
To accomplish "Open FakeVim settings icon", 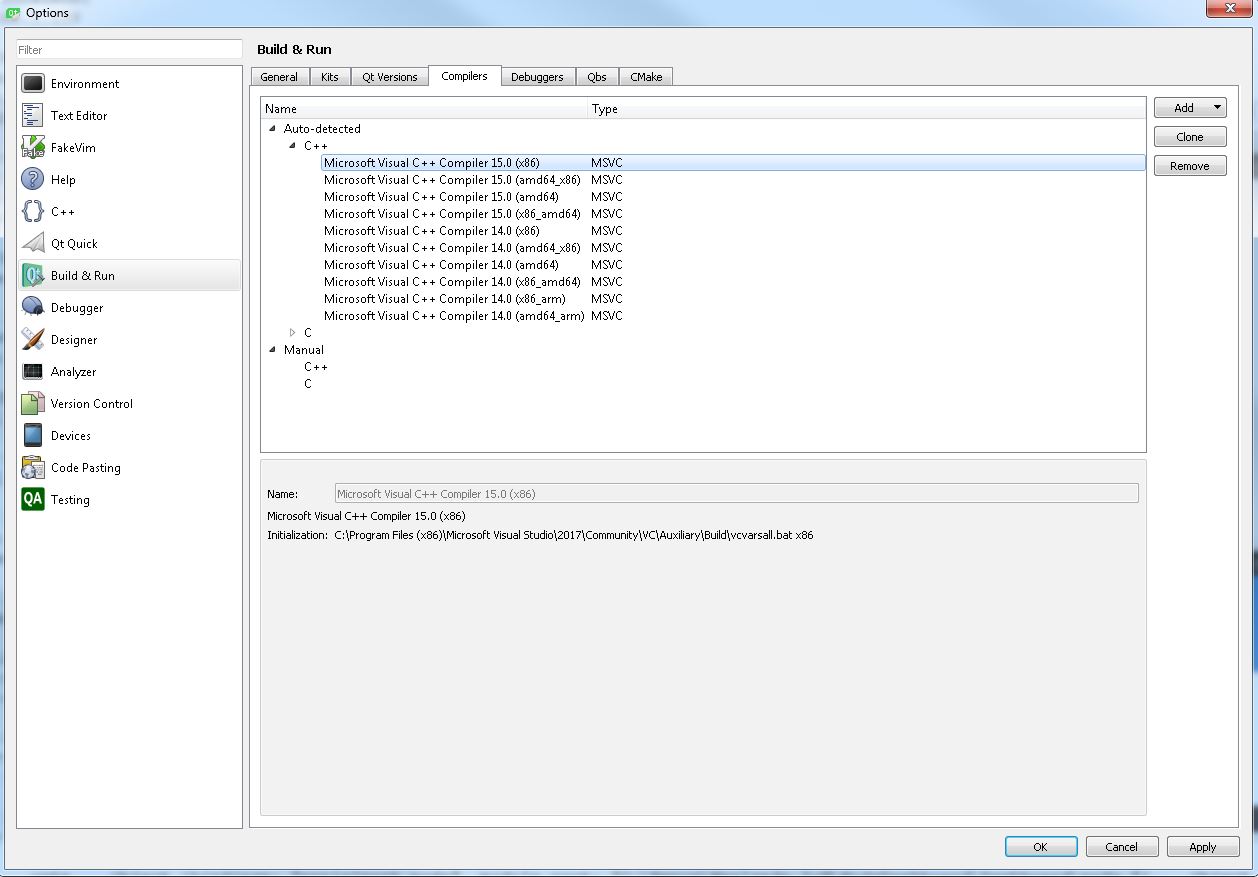I will (33, 148).
